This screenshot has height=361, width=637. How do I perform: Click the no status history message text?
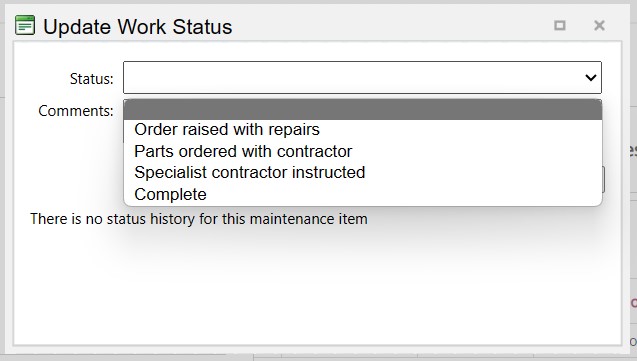(x=199, y=219)
